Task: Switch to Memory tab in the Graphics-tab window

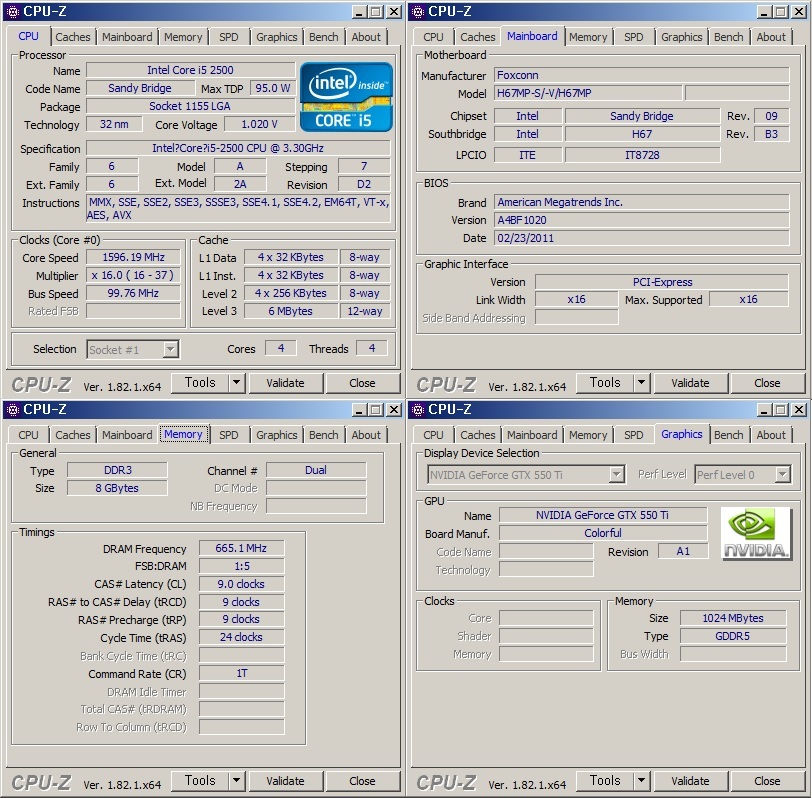Action: click(x=588, y=435)
